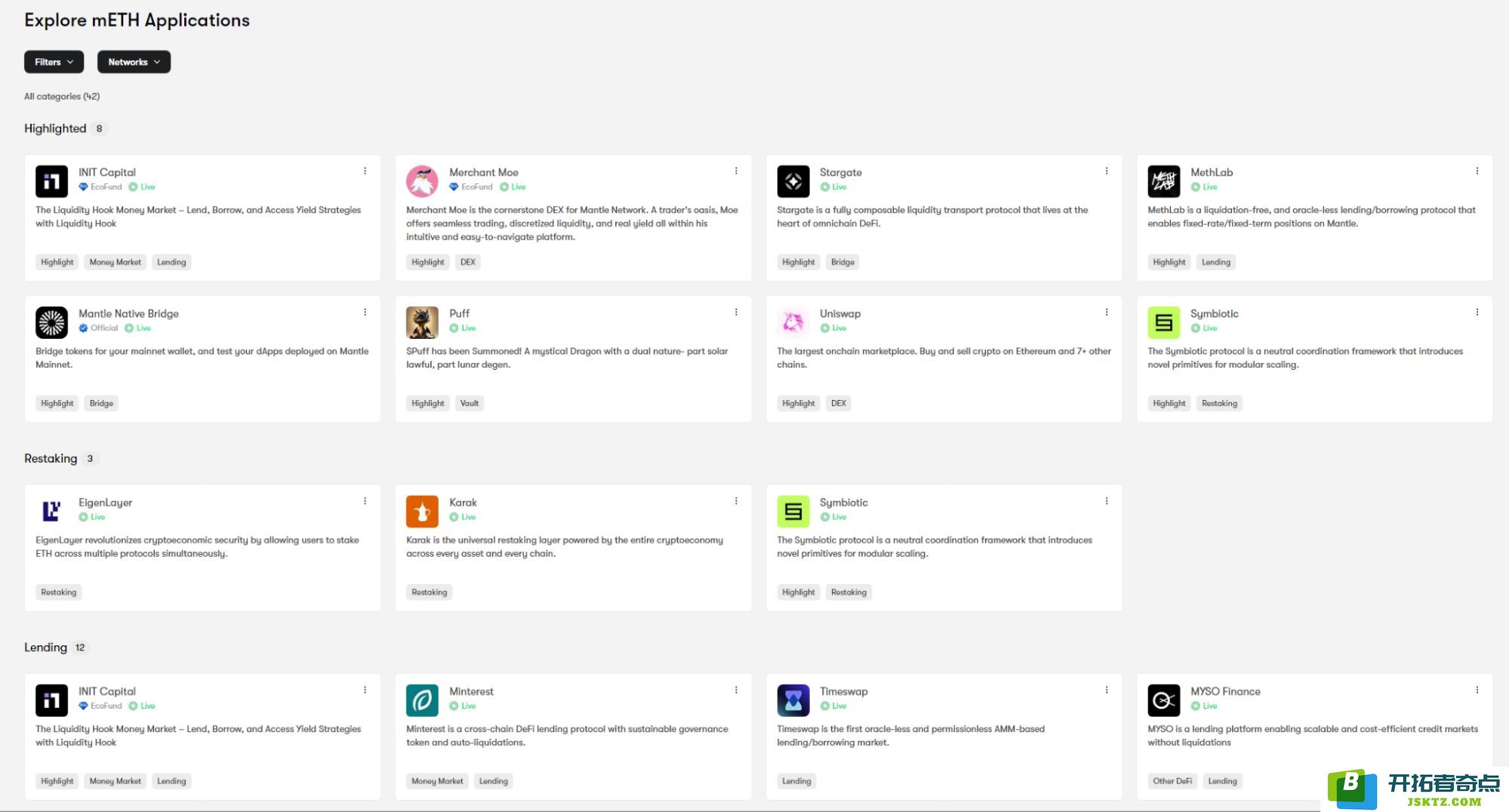Open more options on Karak card

pos(736,501)
